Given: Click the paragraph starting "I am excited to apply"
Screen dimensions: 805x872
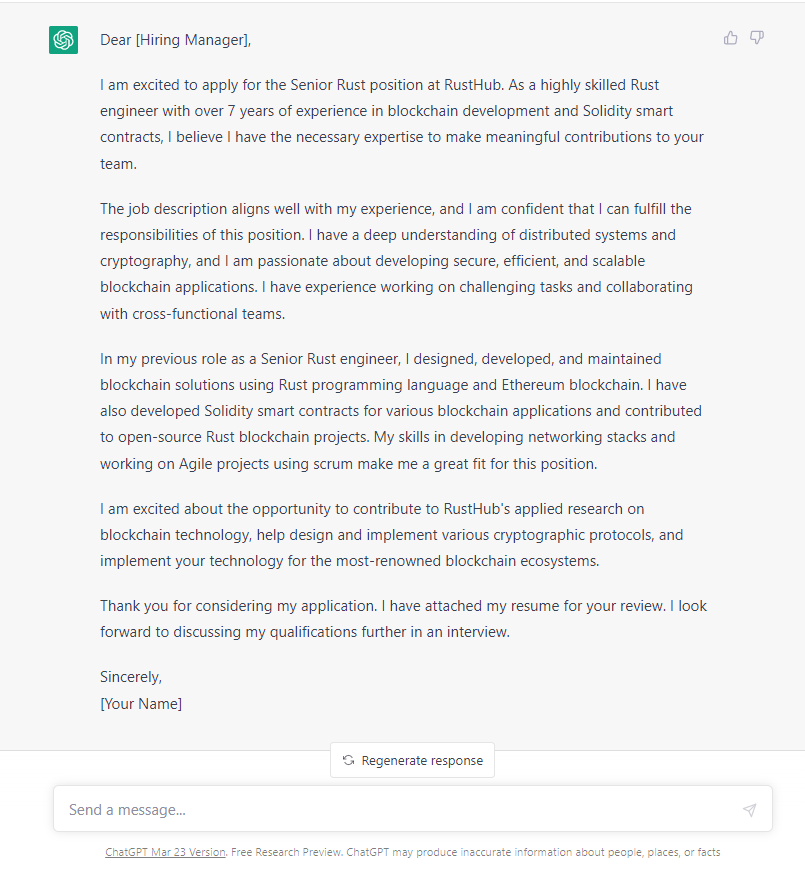Looking at the screenshot, I should (x=400, y=124).
